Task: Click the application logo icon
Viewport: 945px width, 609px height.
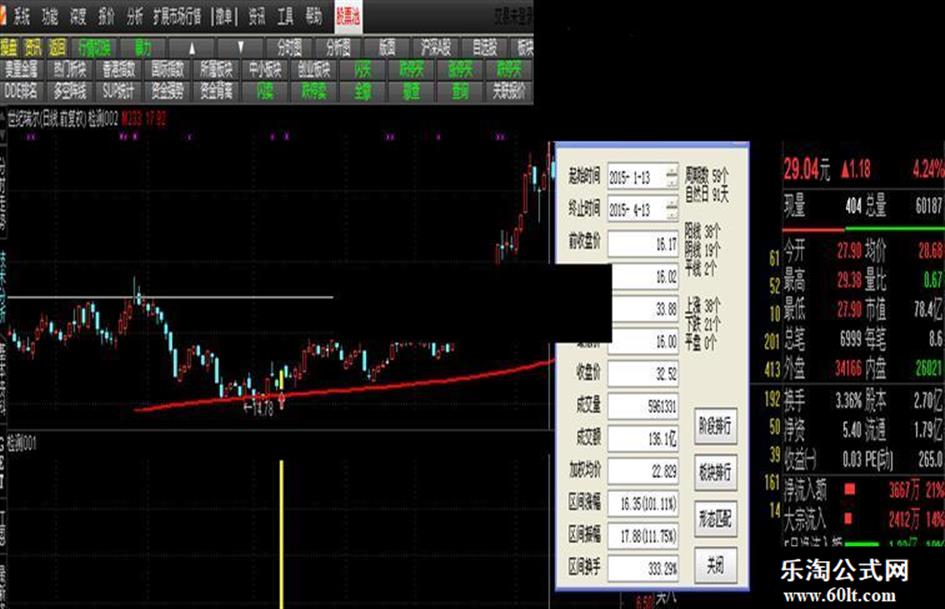Action: [3, 16]
